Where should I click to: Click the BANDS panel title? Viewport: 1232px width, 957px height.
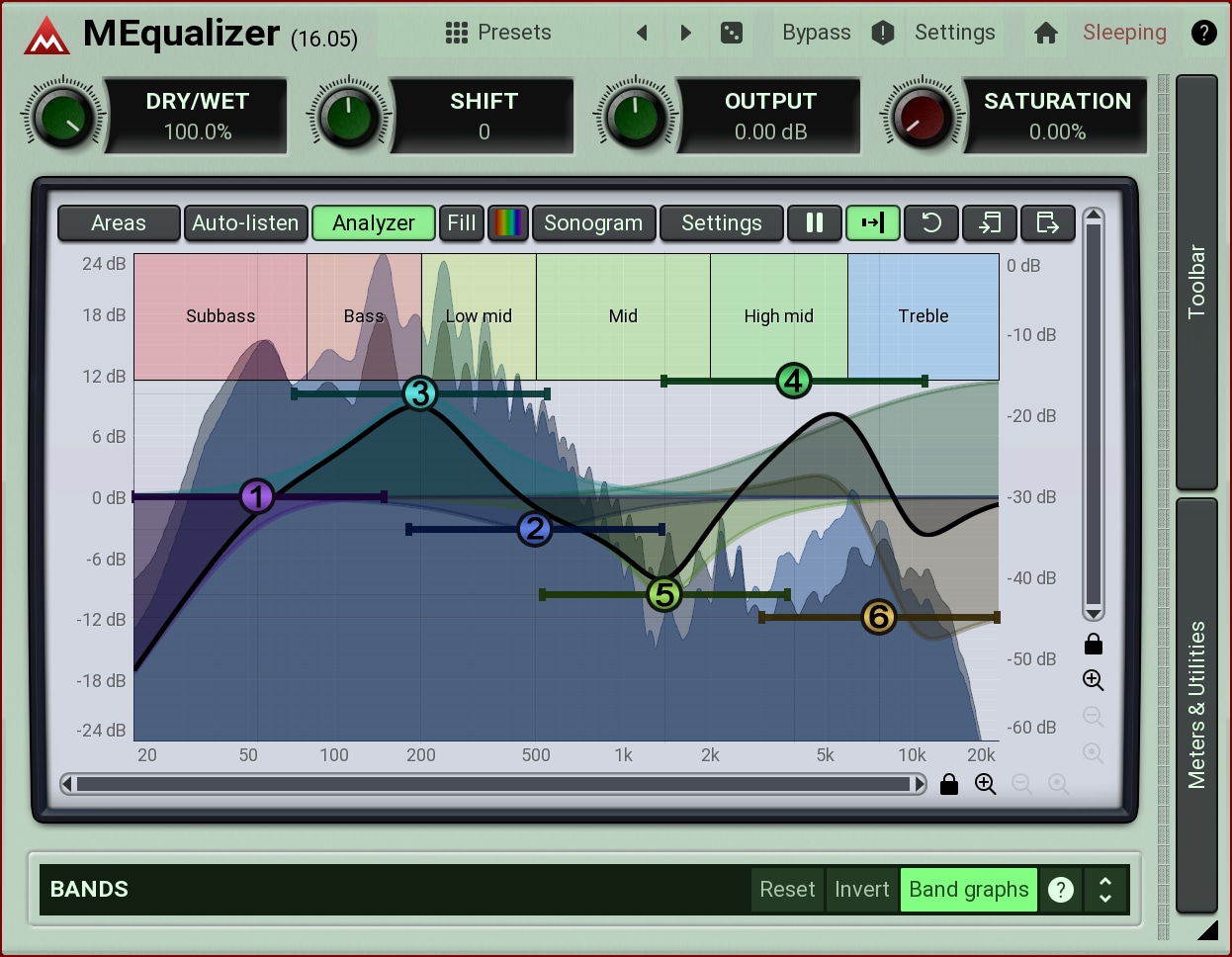click(x=89, y=890)
